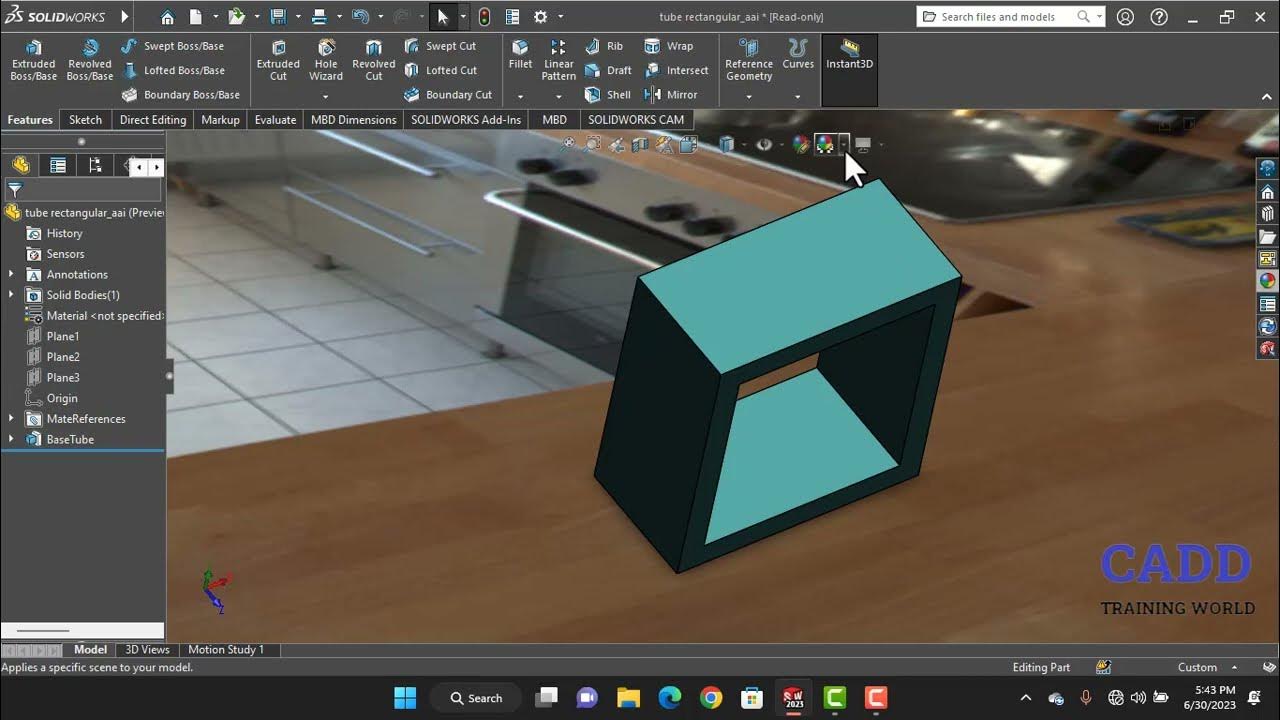1280x720 pixels.
Task: Click the Intersect feature
Action: (x=676, y=70)
